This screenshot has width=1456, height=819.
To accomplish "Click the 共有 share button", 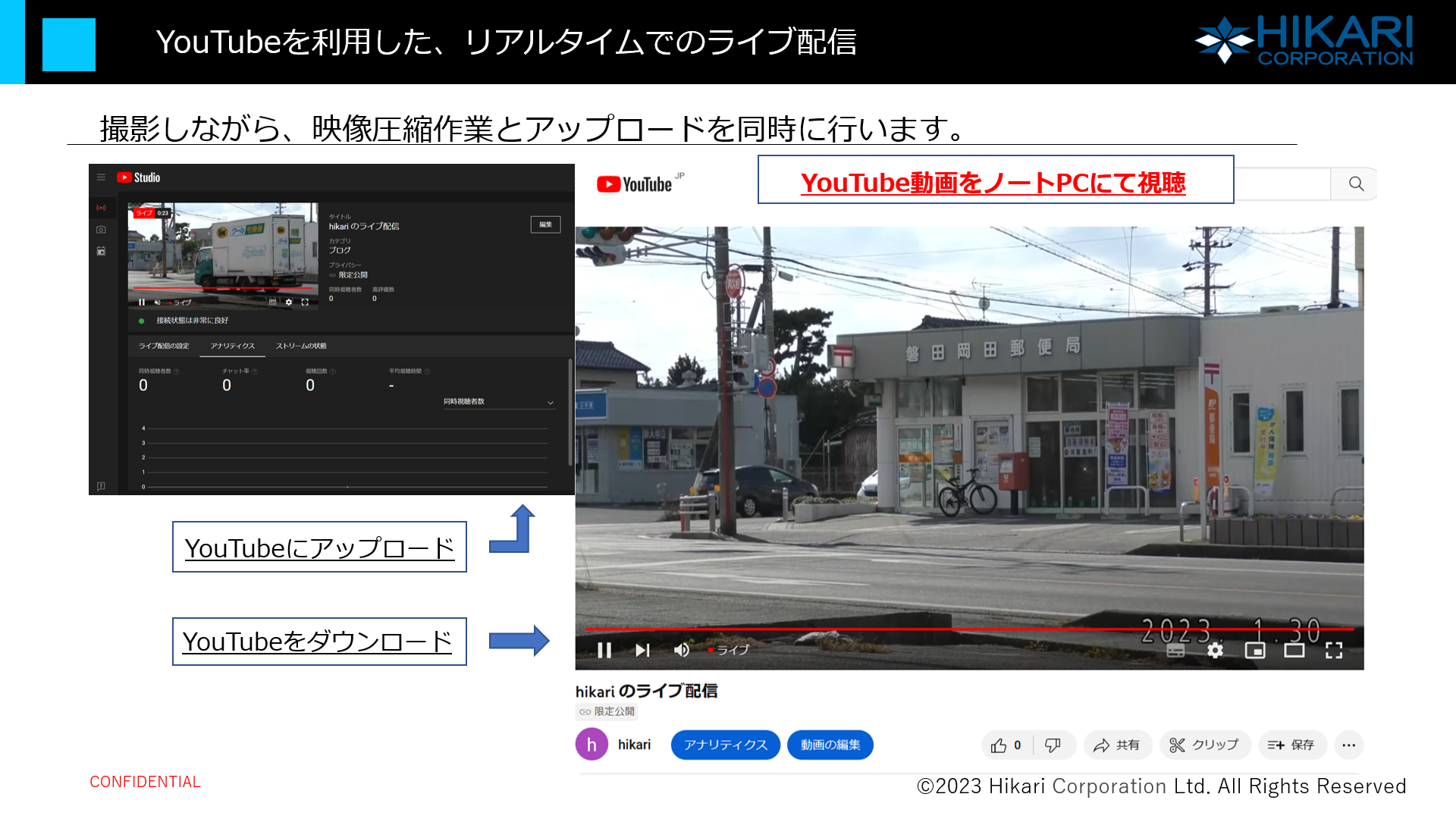I will (1117, 745).
